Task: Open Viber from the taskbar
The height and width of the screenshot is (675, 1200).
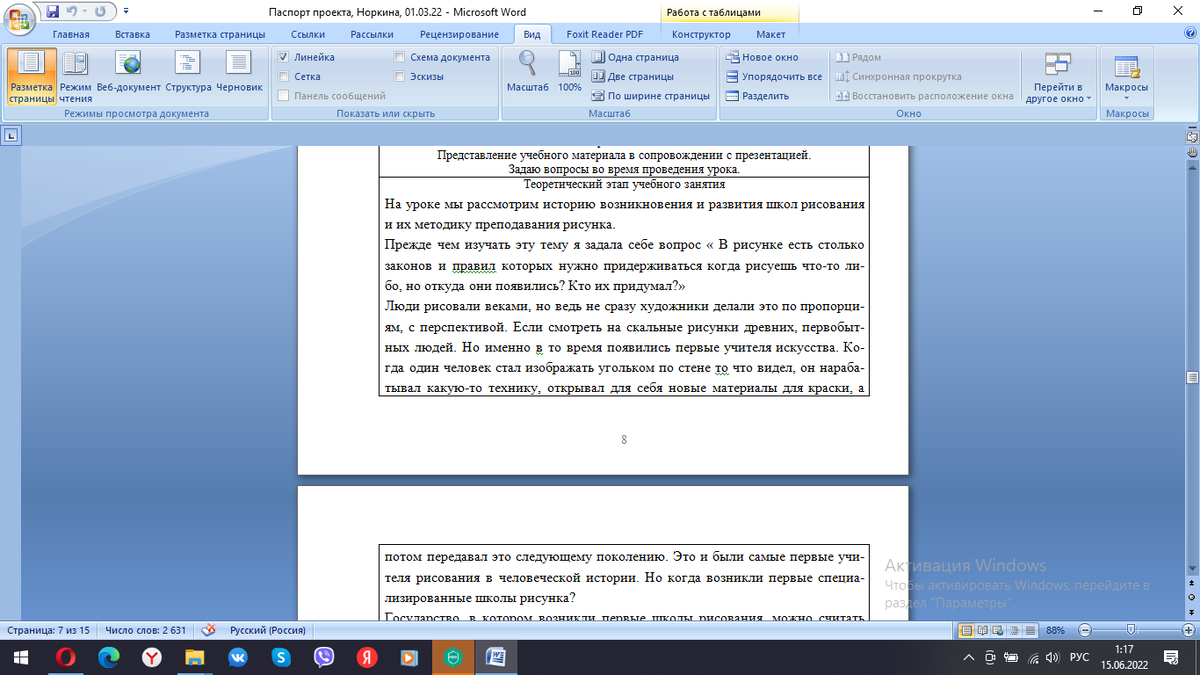Action: coord(324,658)
